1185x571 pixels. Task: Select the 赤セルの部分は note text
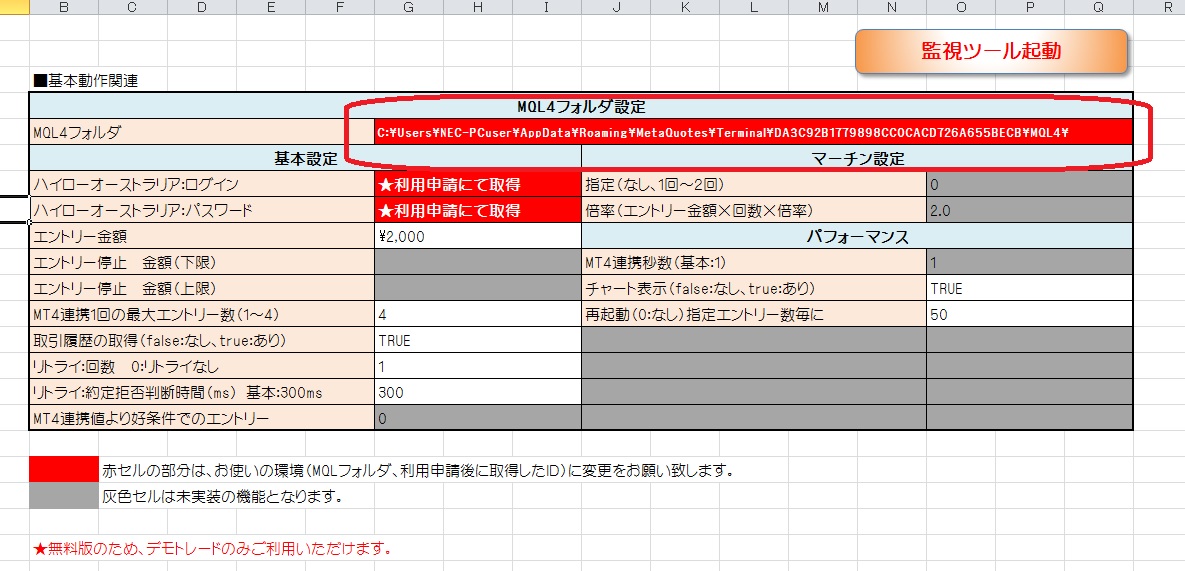click(419, 471)
